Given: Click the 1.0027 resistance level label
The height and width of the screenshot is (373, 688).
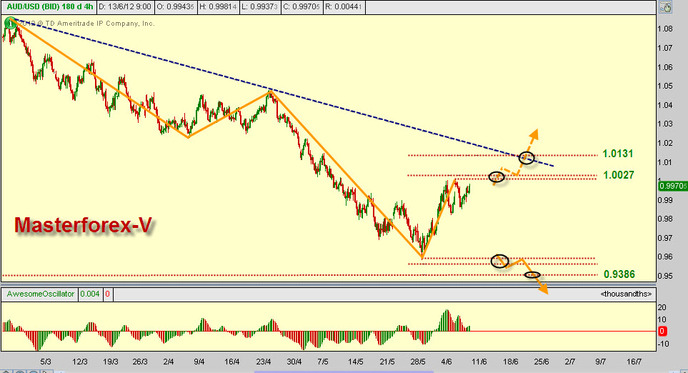Looking at the screenshot, I should [x=619, y=175].
